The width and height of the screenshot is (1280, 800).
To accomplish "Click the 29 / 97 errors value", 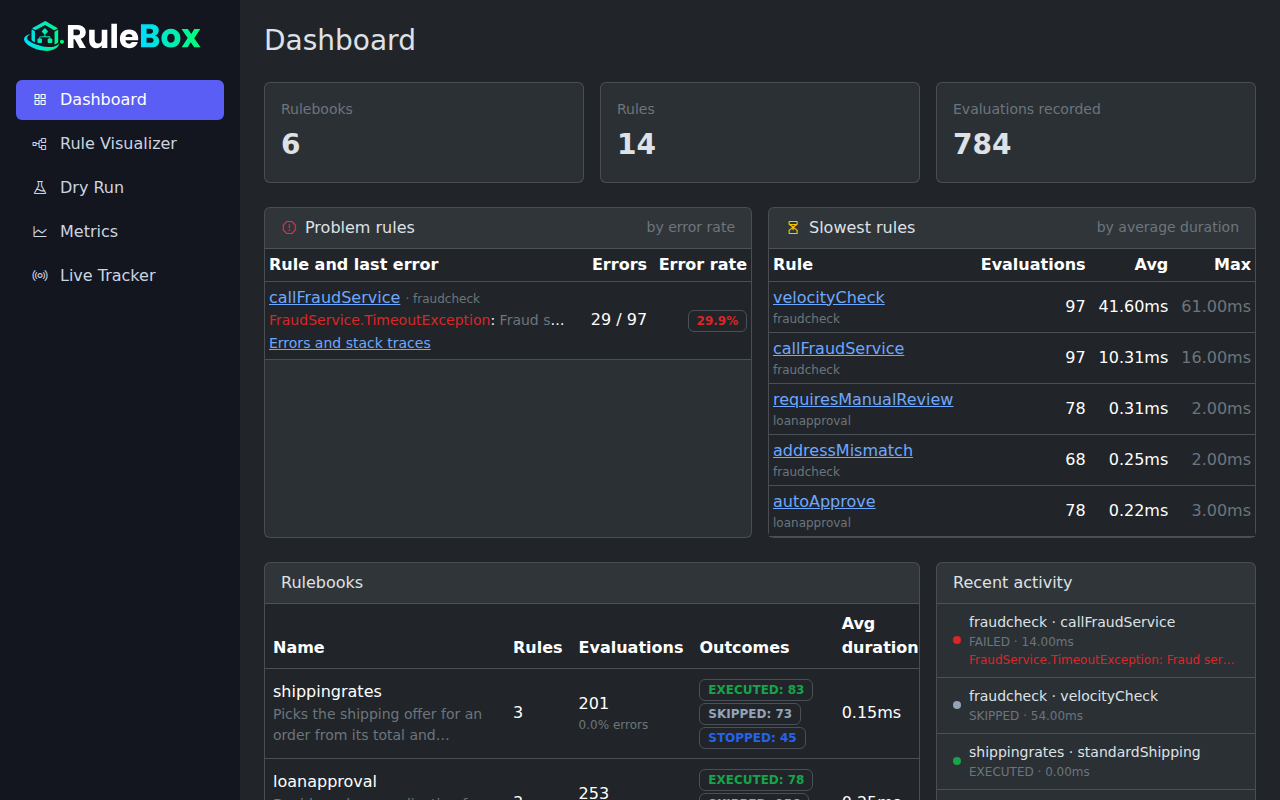I will [619, 320].
